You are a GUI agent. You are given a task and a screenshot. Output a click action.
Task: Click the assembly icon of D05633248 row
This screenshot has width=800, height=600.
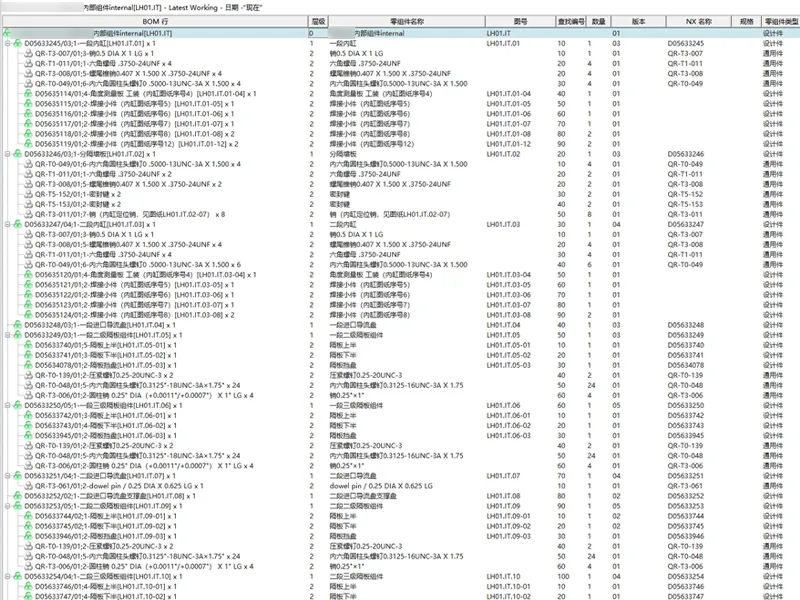(18, 325)
